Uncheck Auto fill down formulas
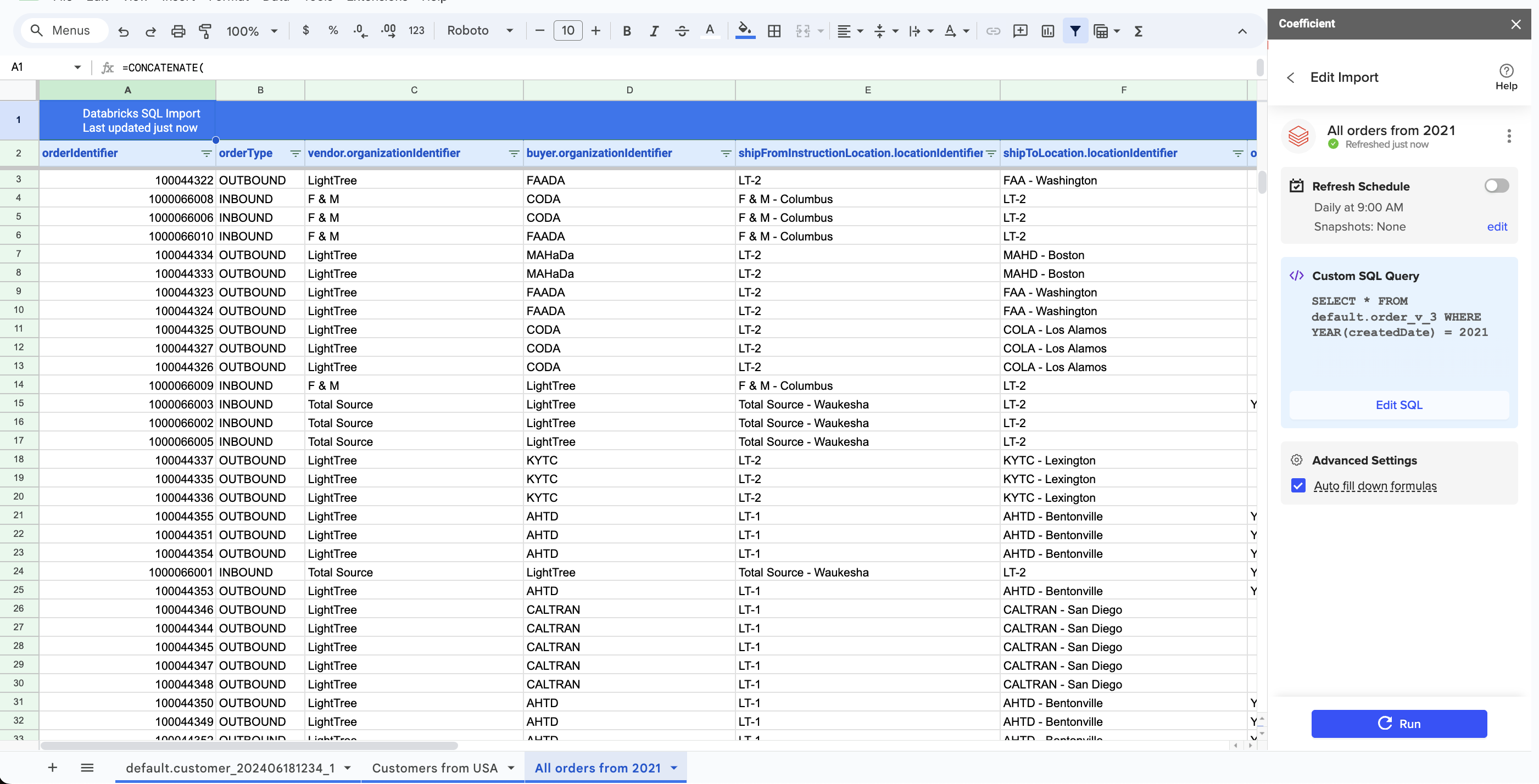 point(1298,485)
